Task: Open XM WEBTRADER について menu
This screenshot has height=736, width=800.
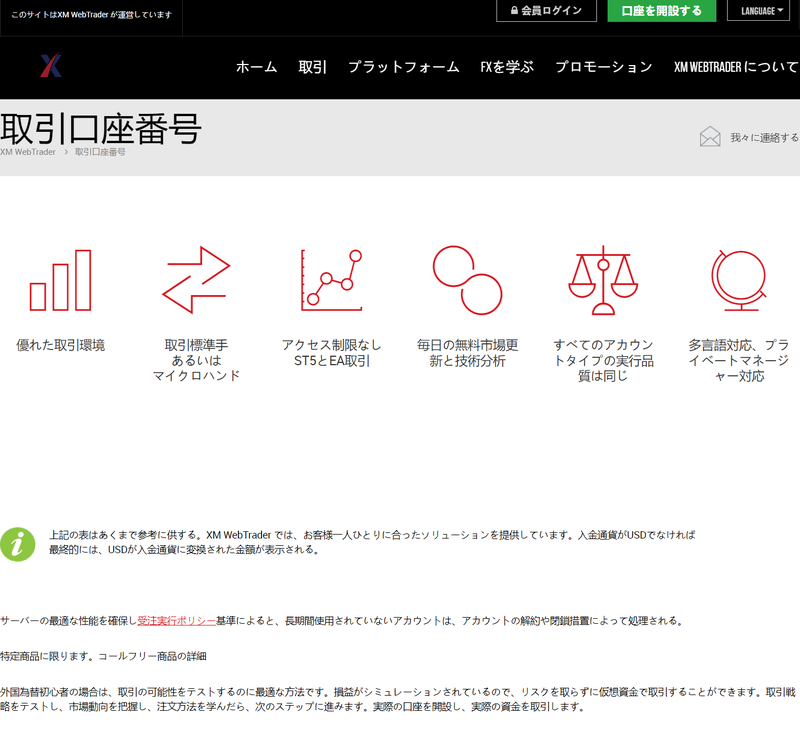Action: tap(736, 67)
